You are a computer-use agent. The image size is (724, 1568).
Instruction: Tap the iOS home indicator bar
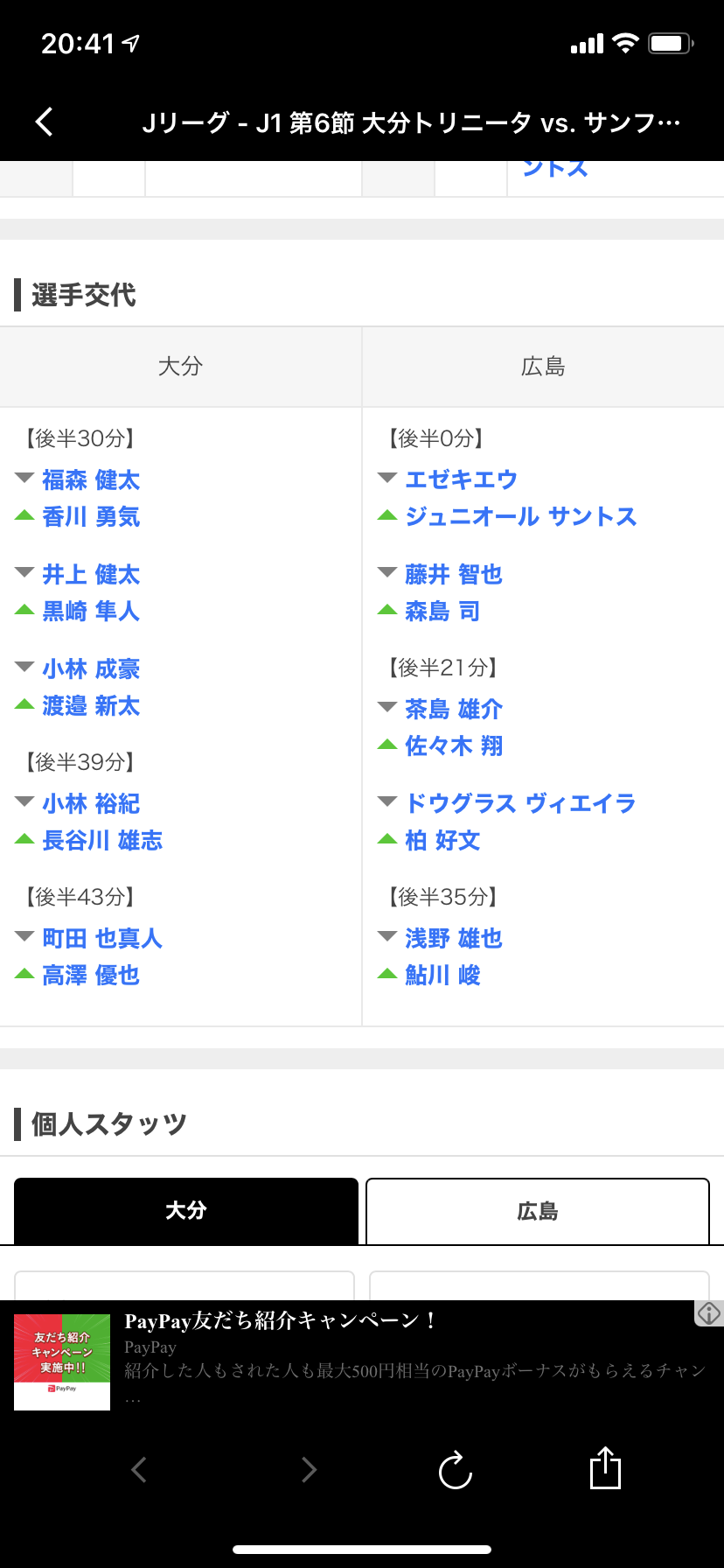tap(362, 1550)
